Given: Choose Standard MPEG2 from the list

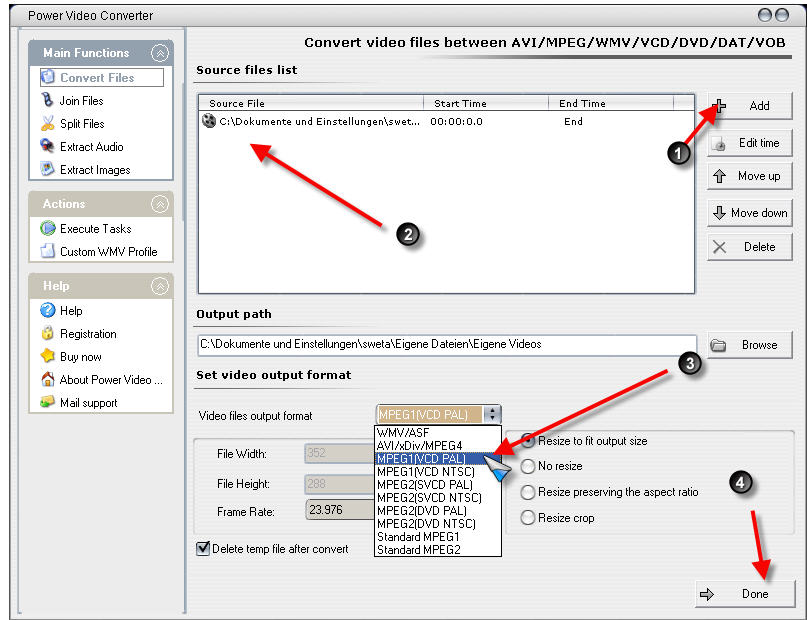Looking at the screenshot, I should click(x=437, y=550).
